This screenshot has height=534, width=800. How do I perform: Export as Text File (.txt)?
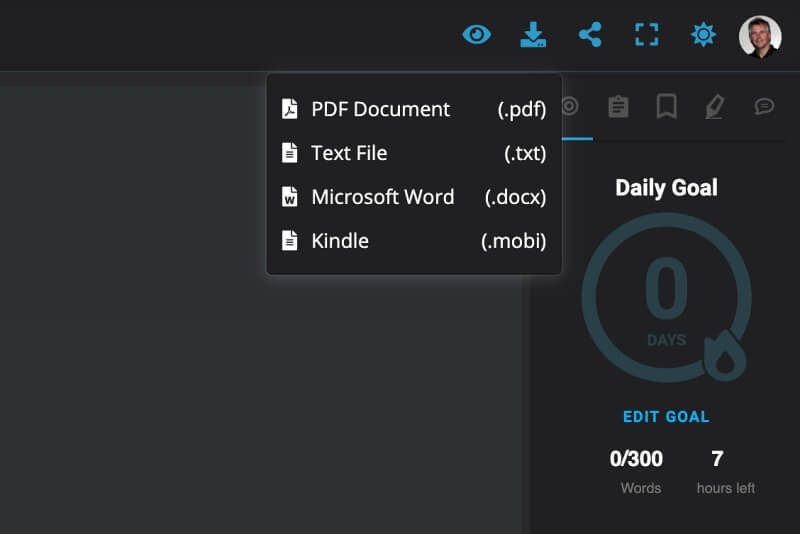click(414, 153)
